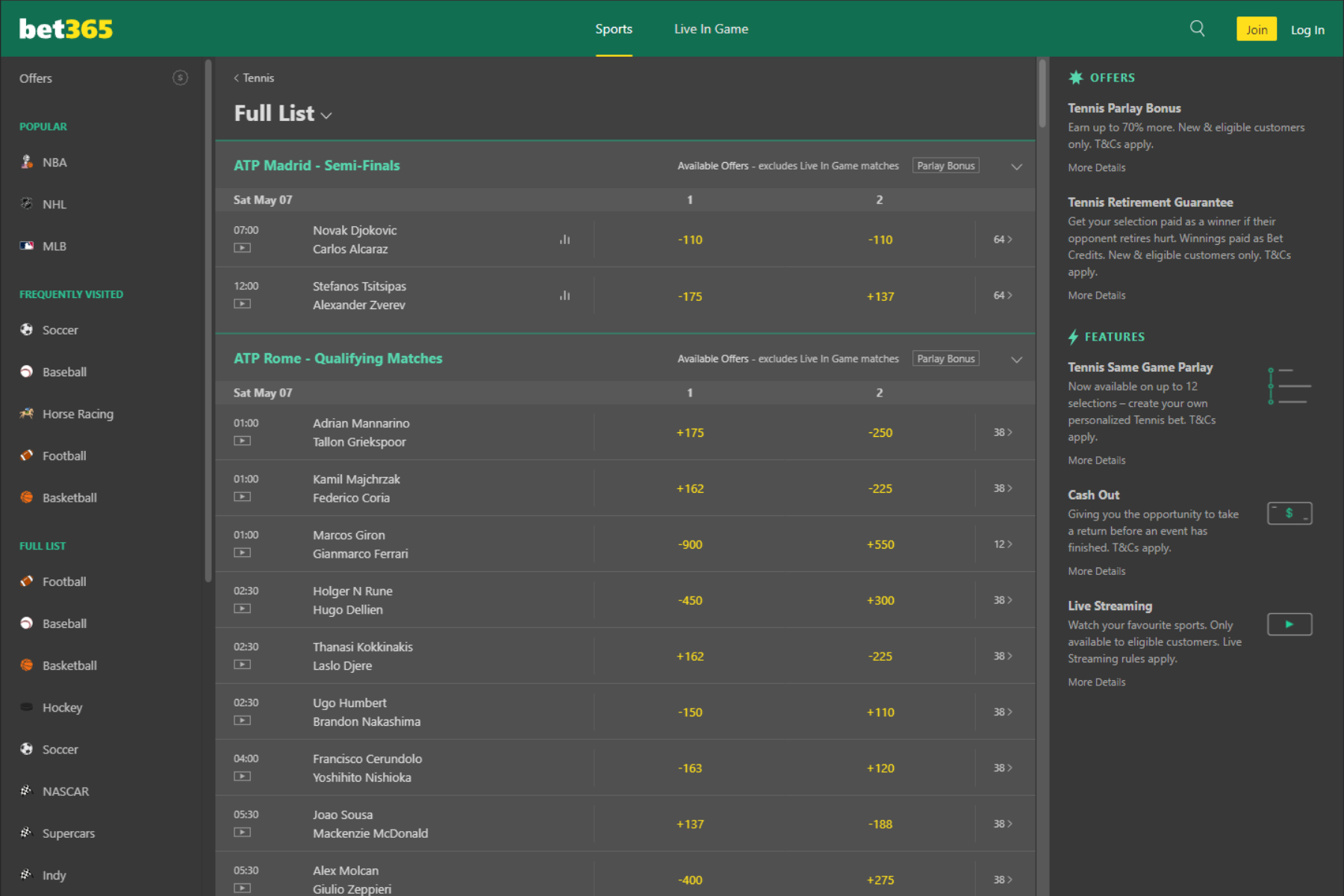Click stream icon for Giron vs Ferrari
The width and height of the screenshot is (1344, 896).
pyautogui.click(x=242, y=553)
